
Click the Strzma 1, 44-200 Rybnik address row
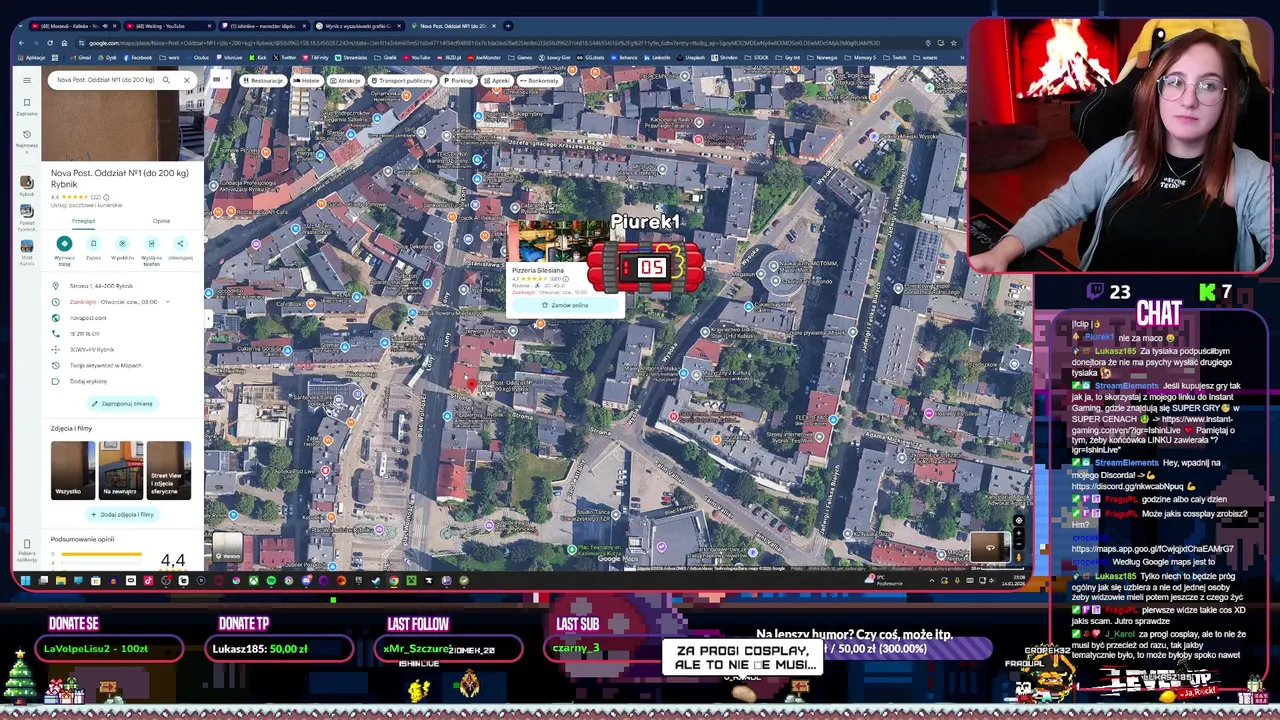coord(120,286)
